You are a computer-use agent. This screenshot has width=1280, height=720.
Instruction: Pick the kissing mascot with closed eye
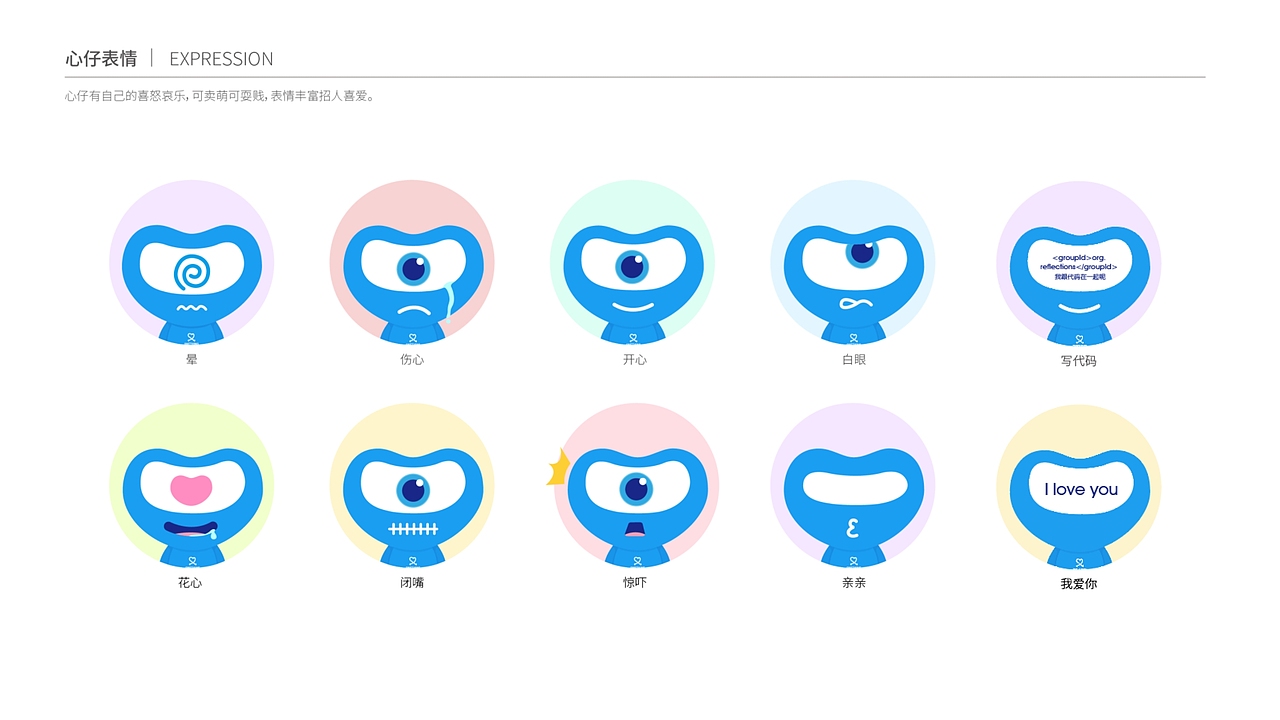click(x=853, y=485)
